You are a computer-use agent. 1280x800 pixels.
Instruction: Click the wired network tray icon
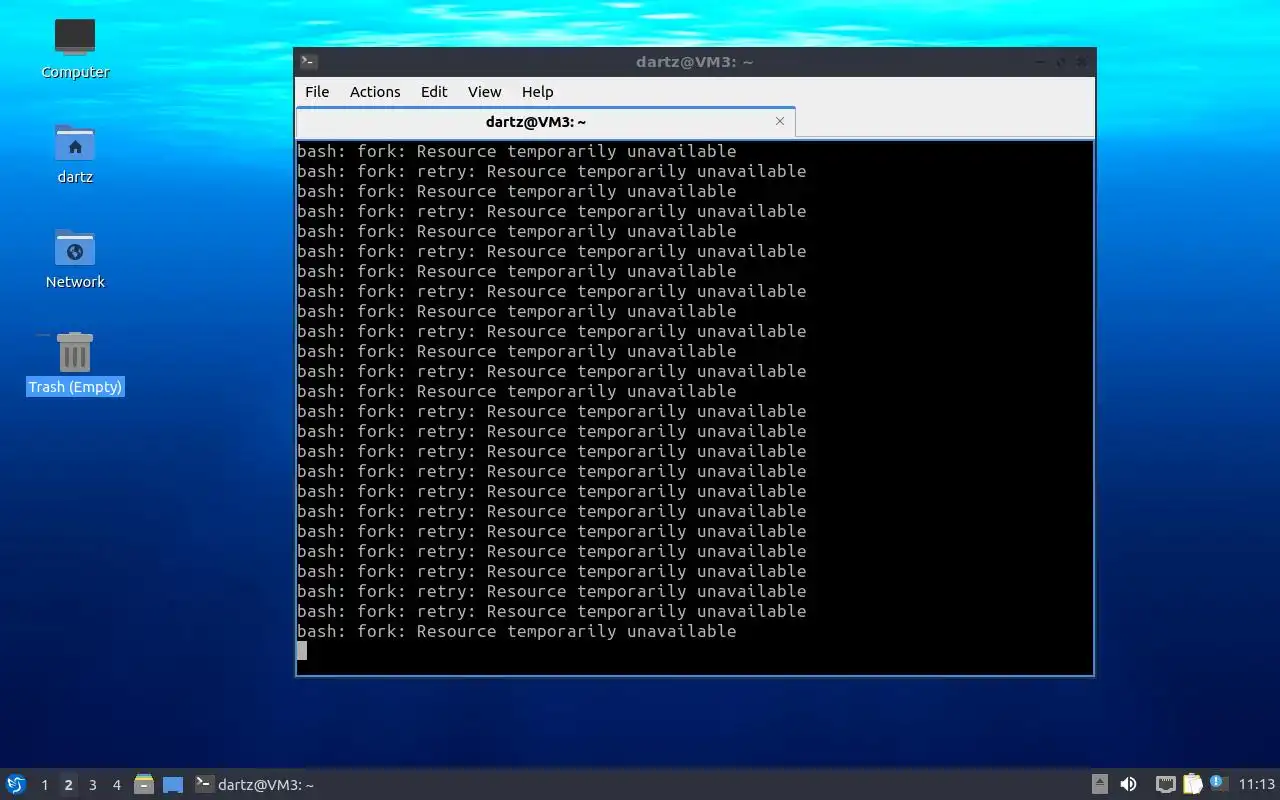[x=1165, y=784]
